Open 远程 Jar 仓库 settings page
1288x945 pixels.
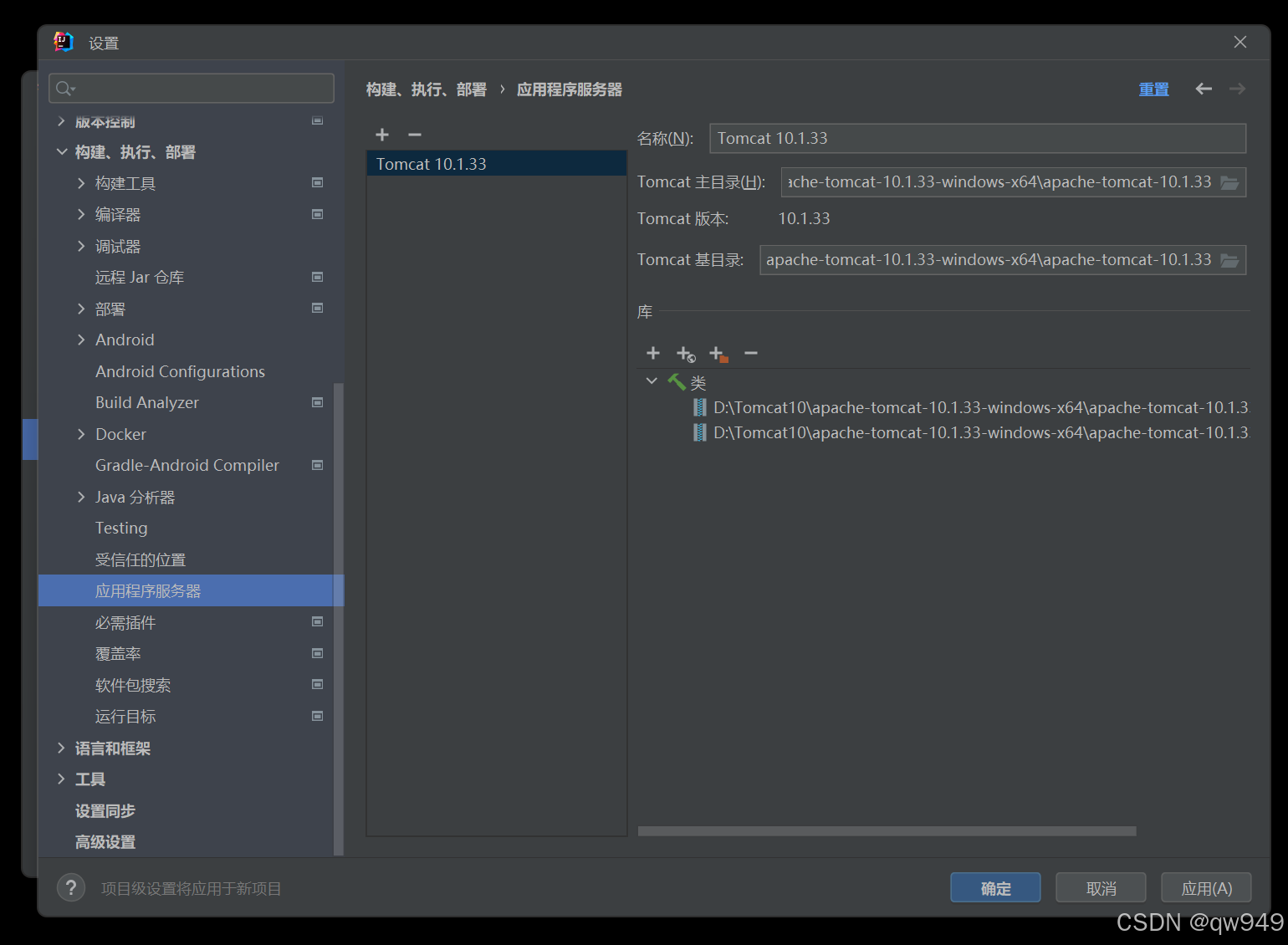tap(140, 277)
